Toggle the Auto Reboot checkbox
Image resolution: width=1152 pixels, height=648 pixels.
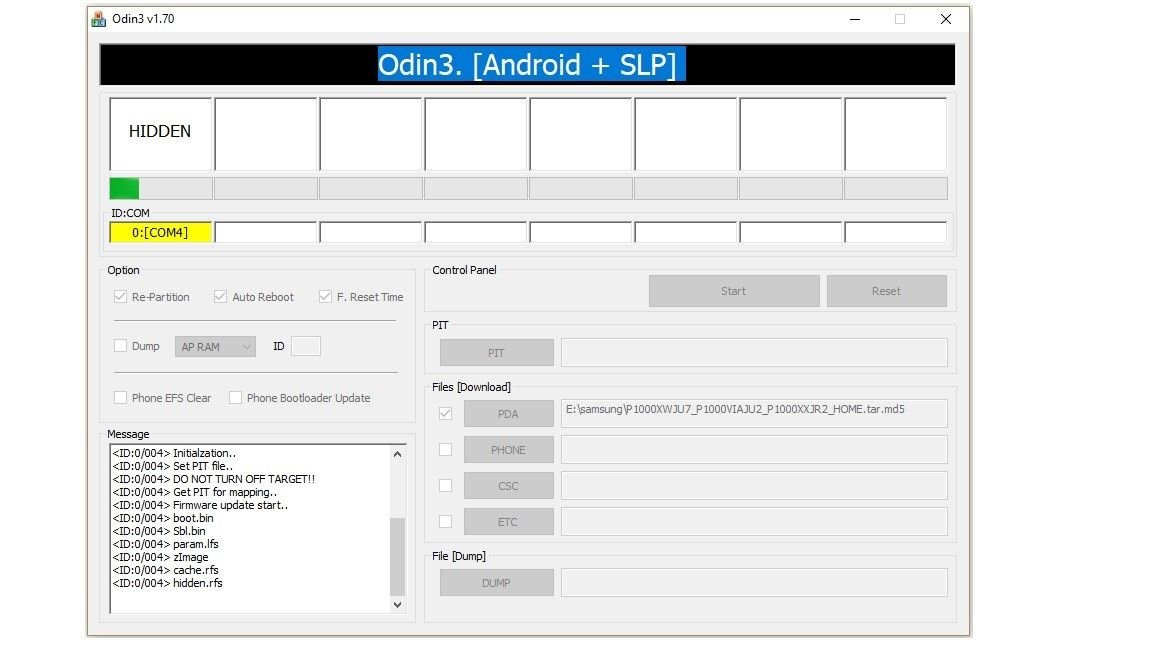point(220,297)
